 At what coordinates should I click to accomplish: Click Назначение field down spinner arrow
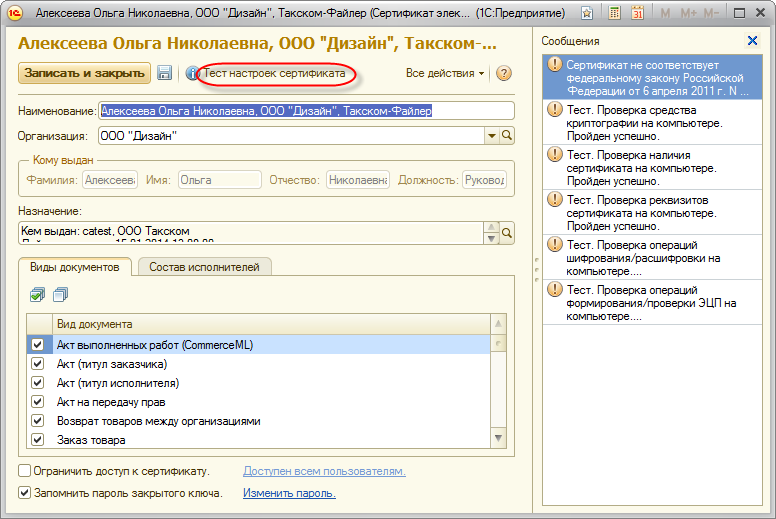491,238
